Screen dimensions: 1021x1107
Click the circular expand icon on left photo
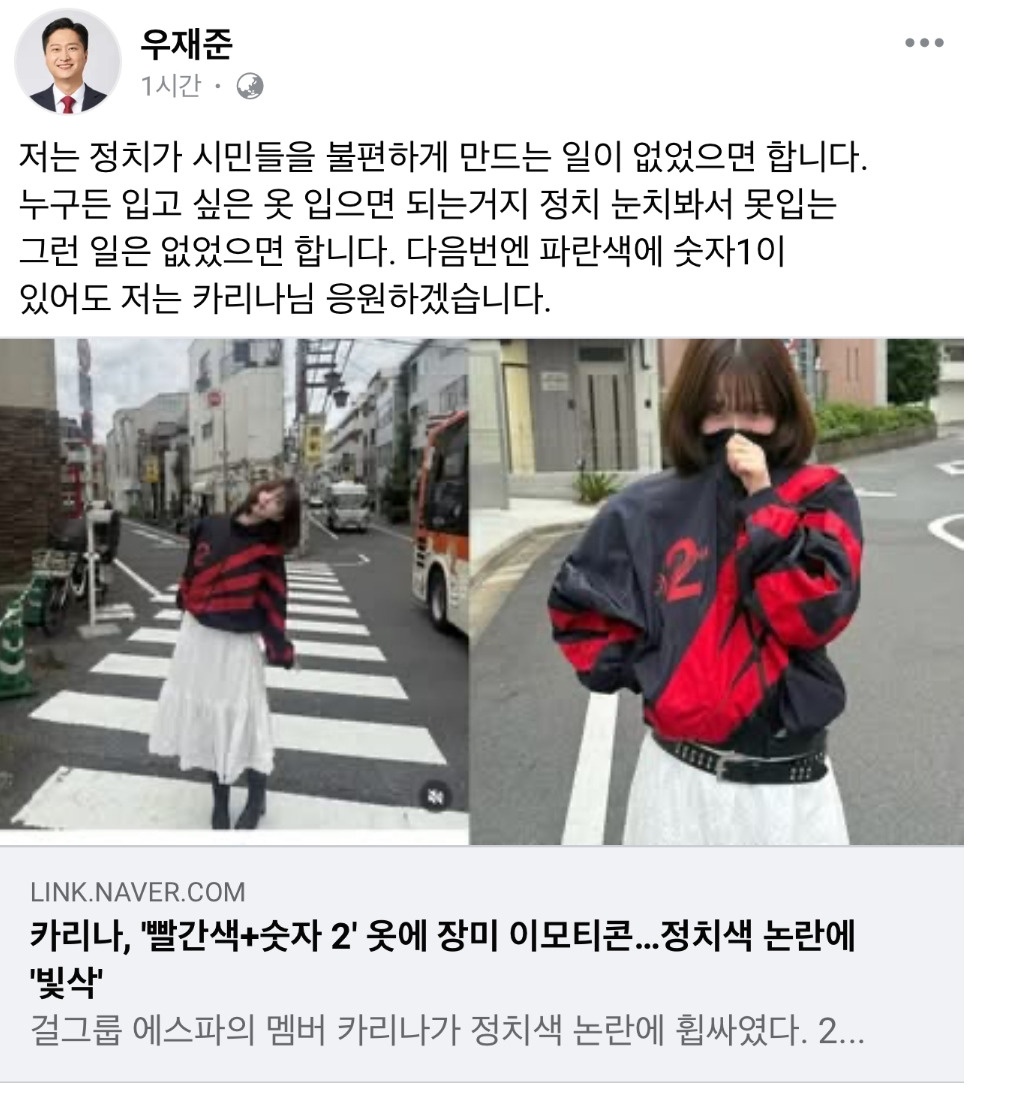[x=434, y=796]
